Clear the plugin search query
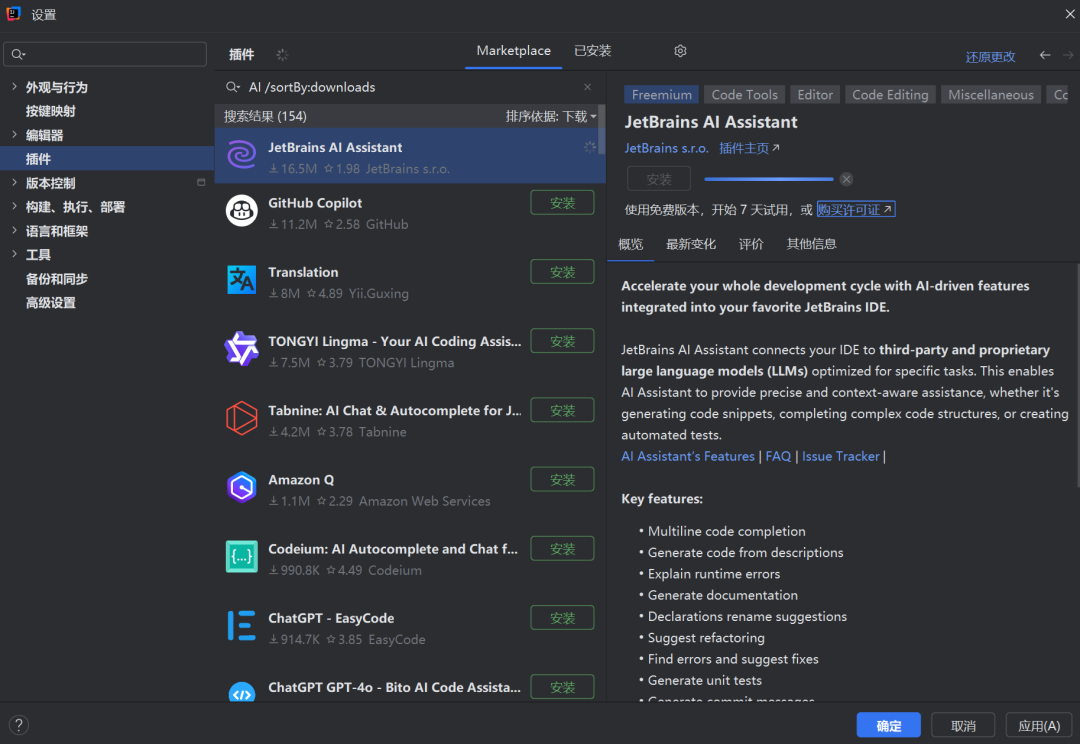This screenshot has width=1080, height=744. pos(588,87)
